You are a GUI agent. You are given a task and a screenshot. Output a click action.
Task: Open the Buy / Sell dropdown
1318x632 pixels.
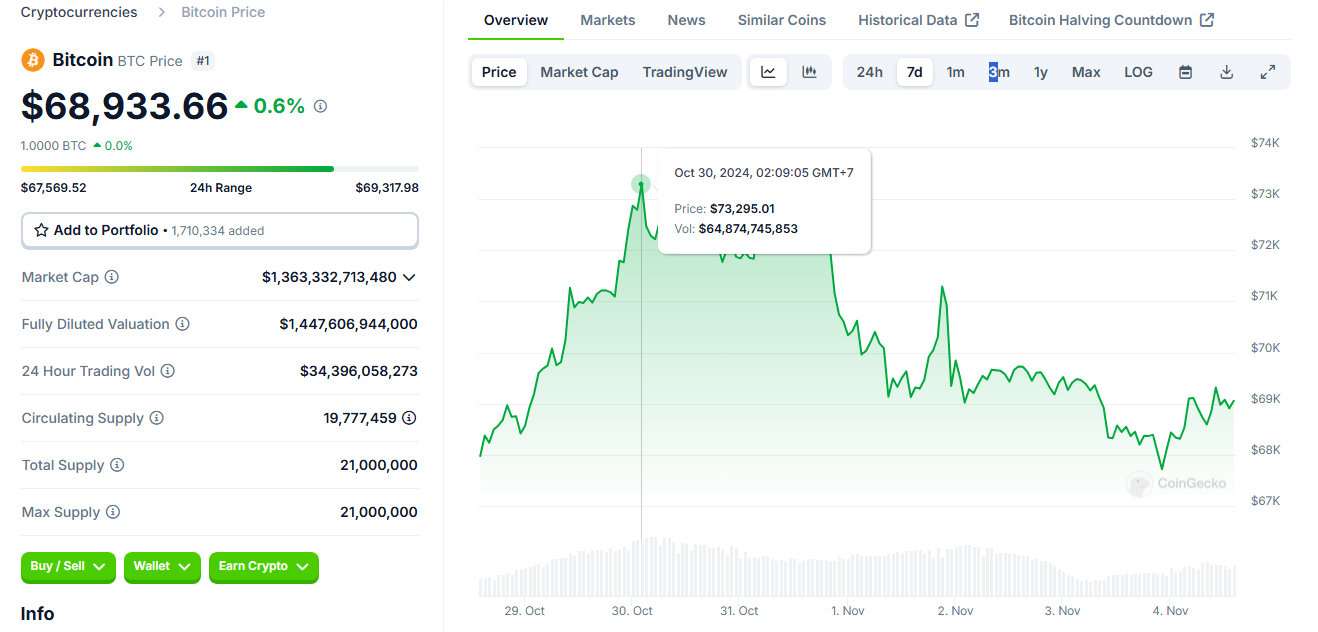click(x=68, y=567)
